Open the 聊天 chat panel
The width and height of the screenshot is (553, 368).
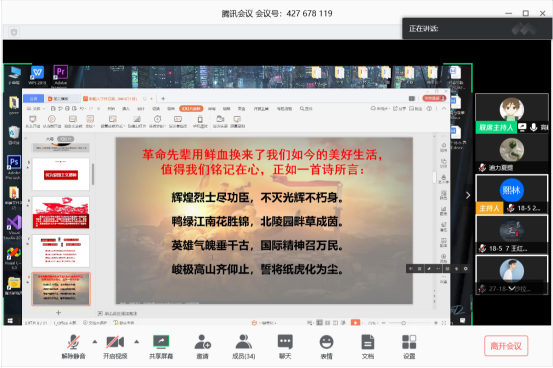pos(285,346)
